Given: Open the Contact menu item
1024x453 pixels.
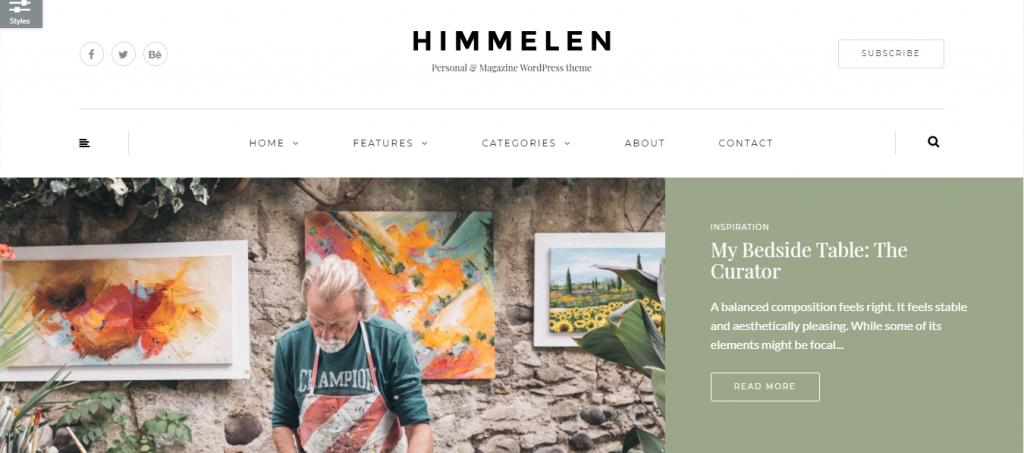Looking at the screenshot, I should (x=745, y=143).
